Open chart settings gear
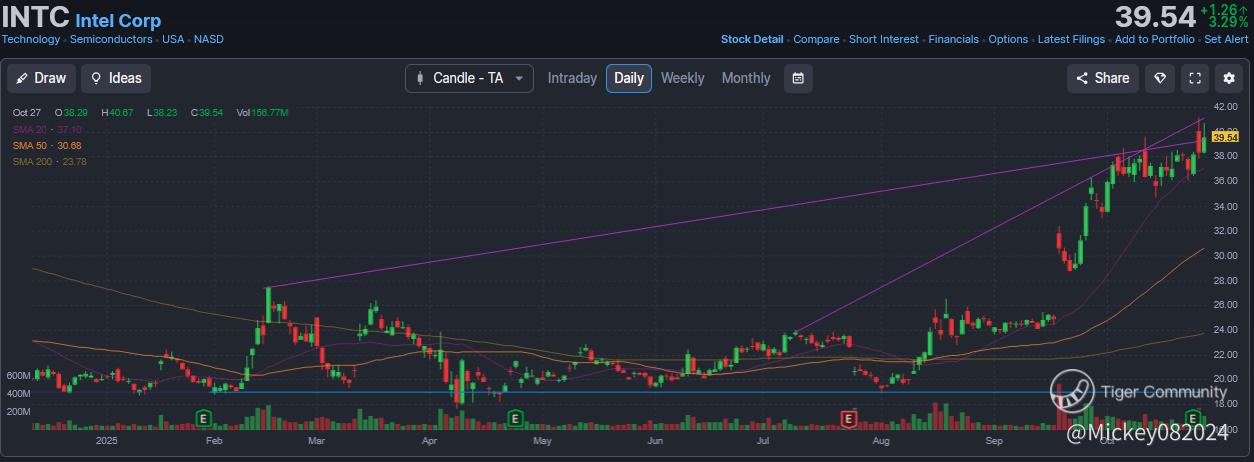 click(x=1229, y=78)
